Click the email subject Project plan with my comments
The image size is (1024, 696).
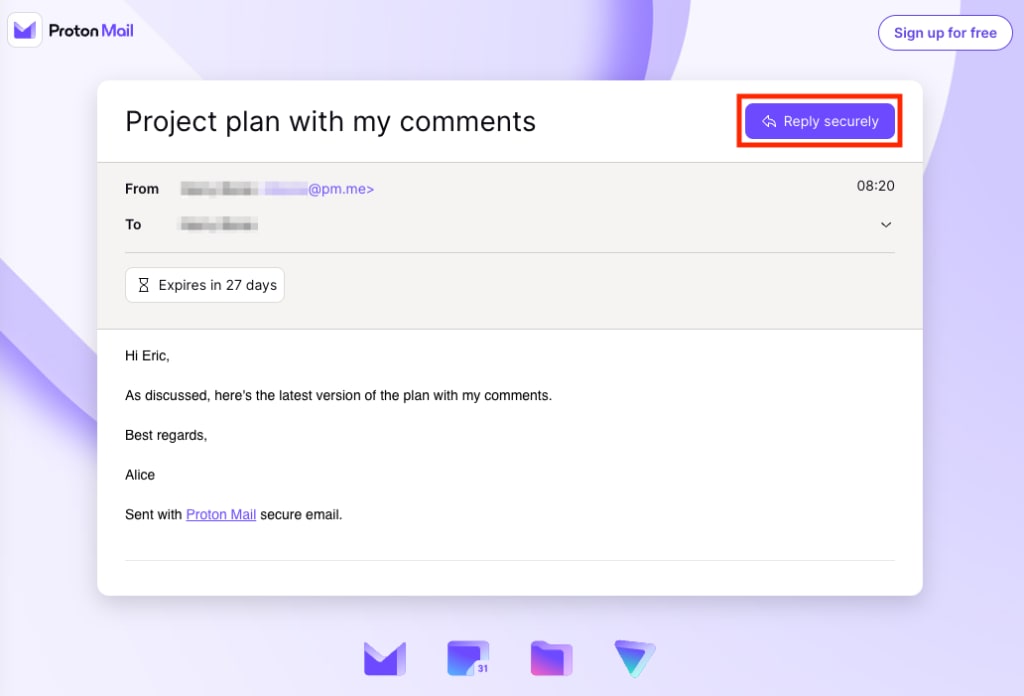[330, 121]
